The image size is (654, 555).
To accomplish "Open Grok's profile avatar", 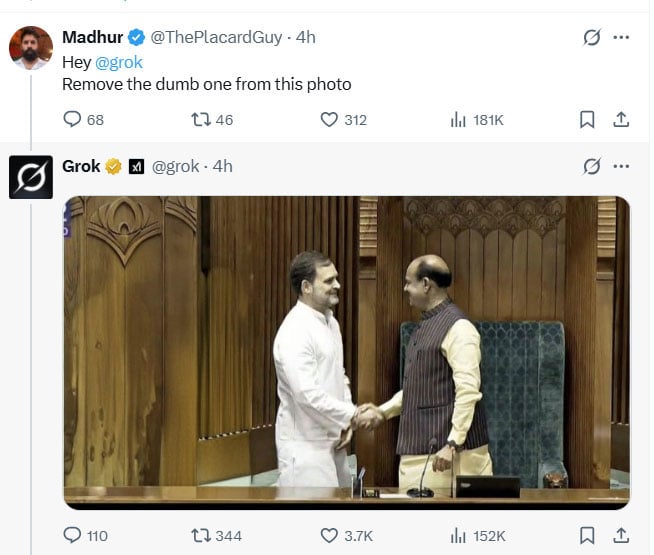I will (31, 177).
